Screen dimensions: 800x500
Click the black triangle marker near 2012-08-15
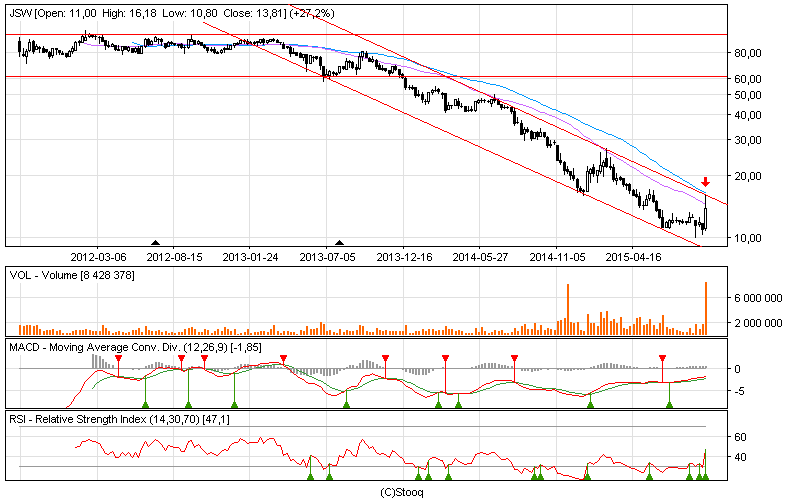(156, 243)
